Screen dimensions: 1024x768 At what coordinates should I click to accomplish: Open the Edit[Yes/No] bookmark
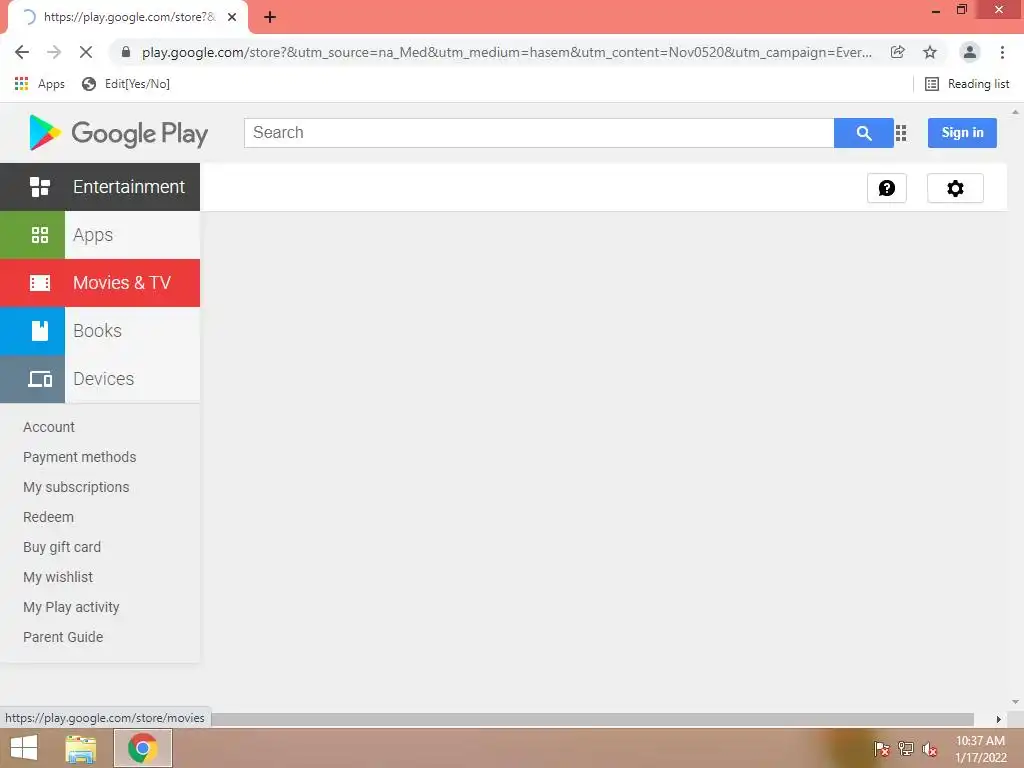125,84
